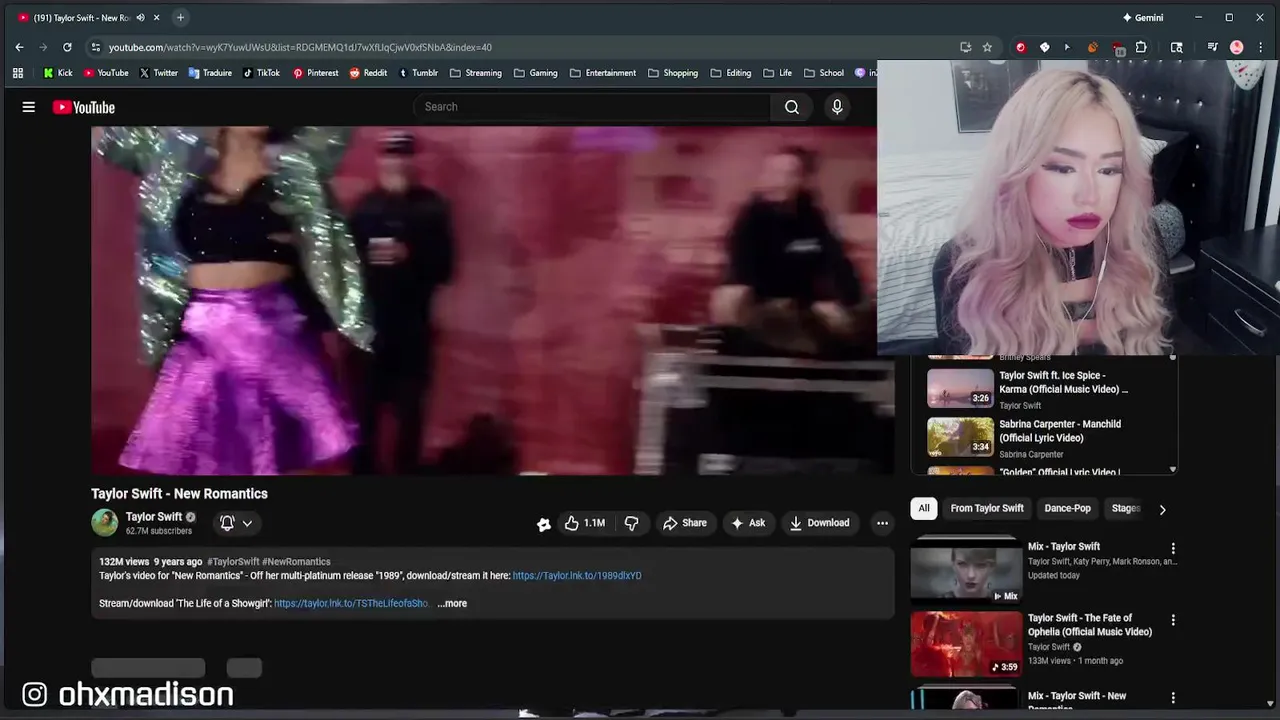Open notification bell dropdown for Taylor Swift

(x=236, y=523)
